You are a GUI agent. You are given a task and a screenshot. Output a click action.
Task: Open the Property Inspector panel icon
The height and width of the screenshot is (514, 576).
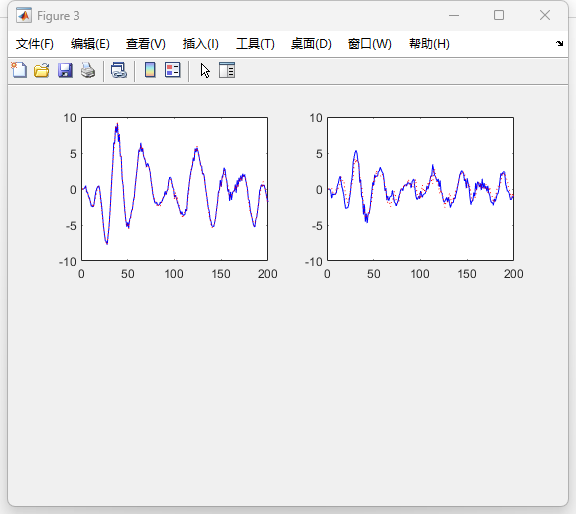point(227,70)
